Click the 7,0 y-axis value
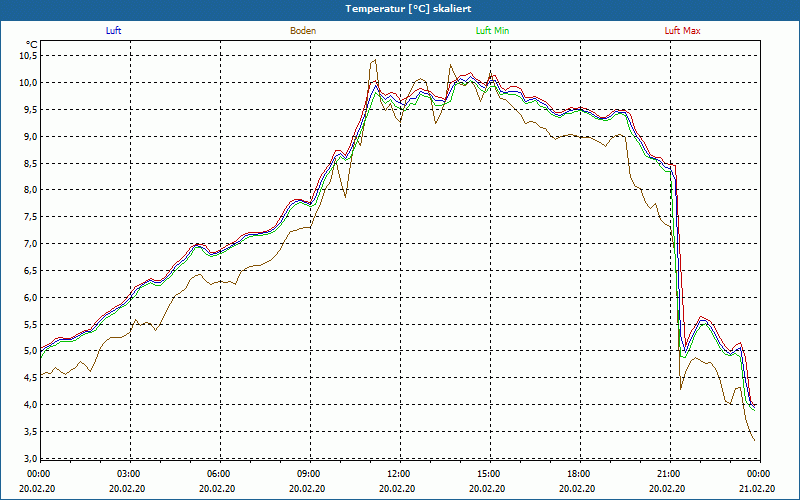Image resolution: width=800 pixels, height=500 pixels. tap(30, 243)
